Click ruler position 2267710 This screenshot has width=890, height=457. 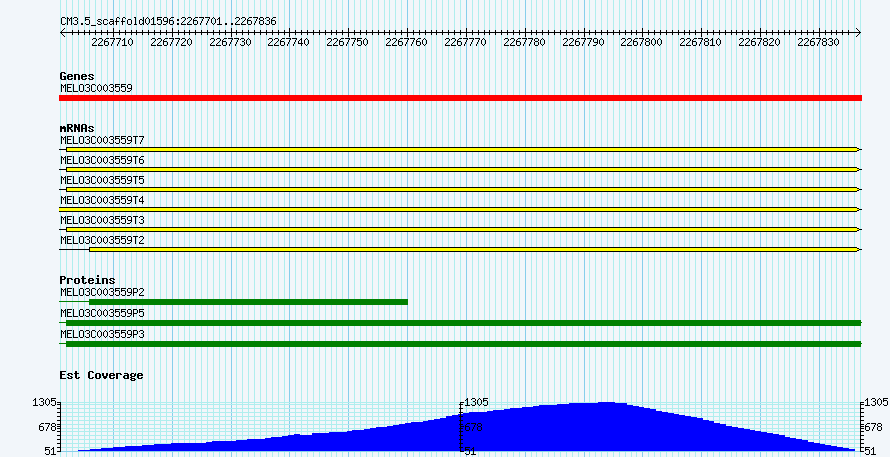[x=112, y=42]
